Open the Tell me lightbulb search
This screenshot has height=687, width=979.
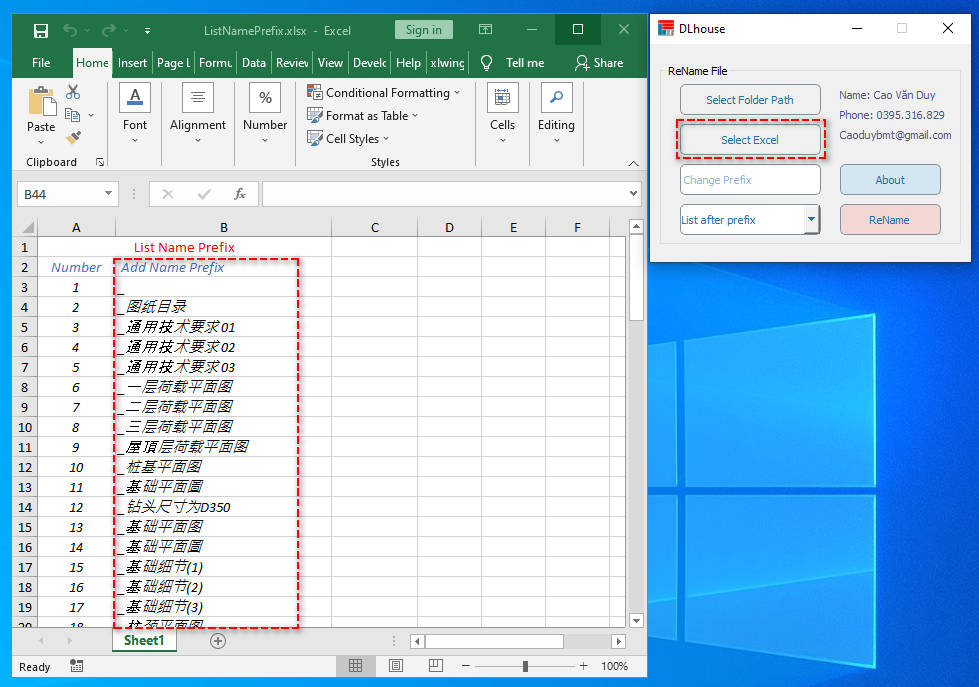(487, 62)
